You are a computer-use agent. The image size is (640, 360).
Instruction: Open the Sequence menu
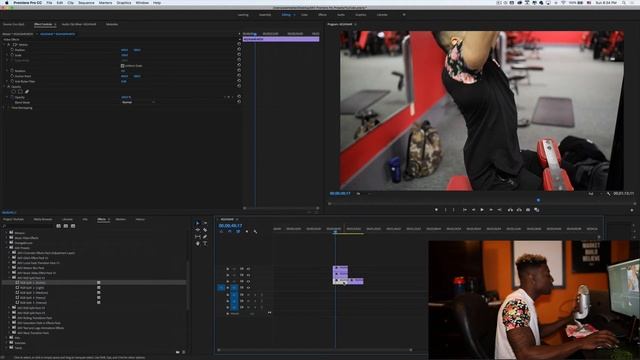86,2
